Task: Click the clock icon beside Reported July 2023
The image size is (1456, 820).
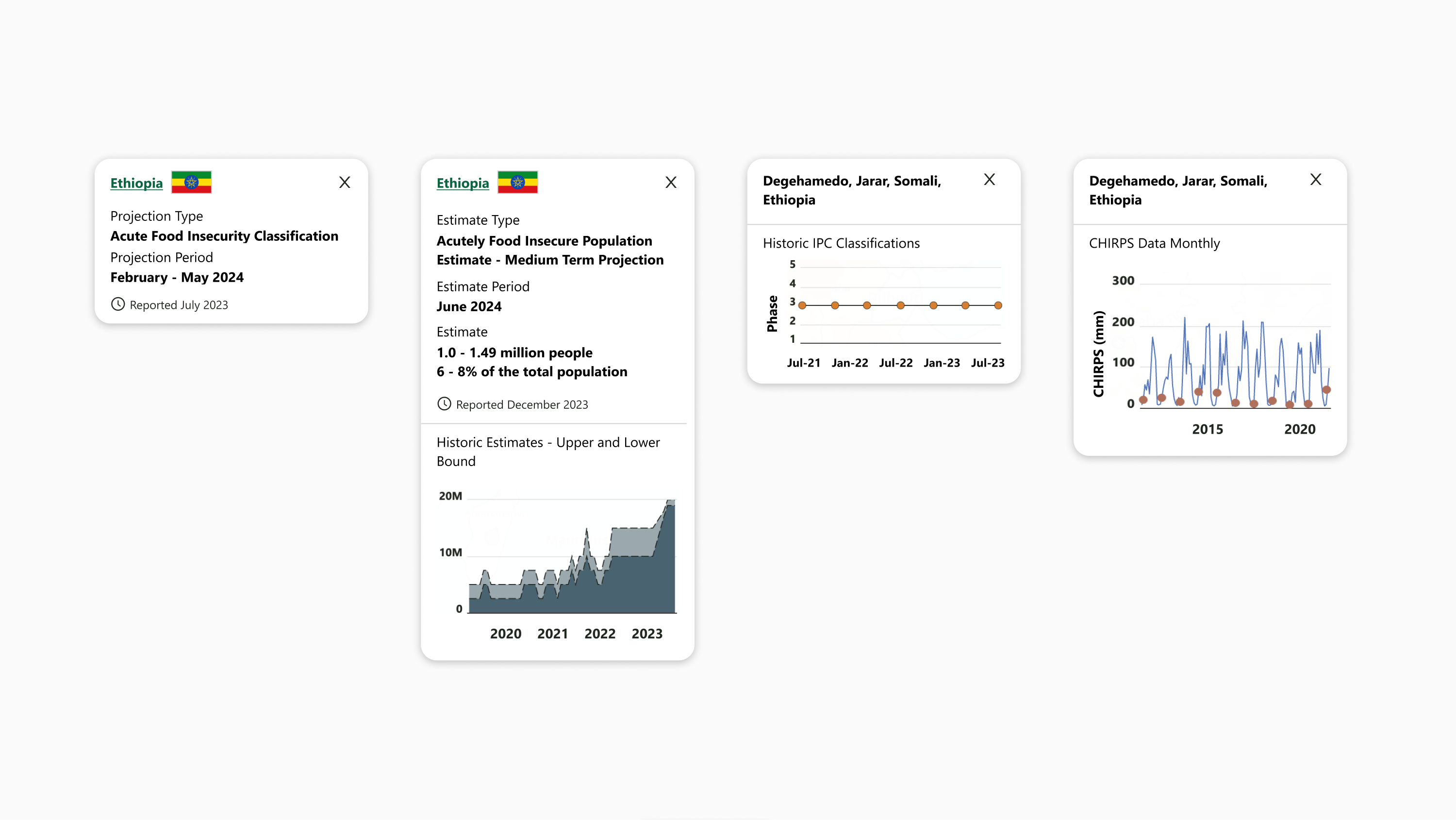Action: [x=117, y=304]
